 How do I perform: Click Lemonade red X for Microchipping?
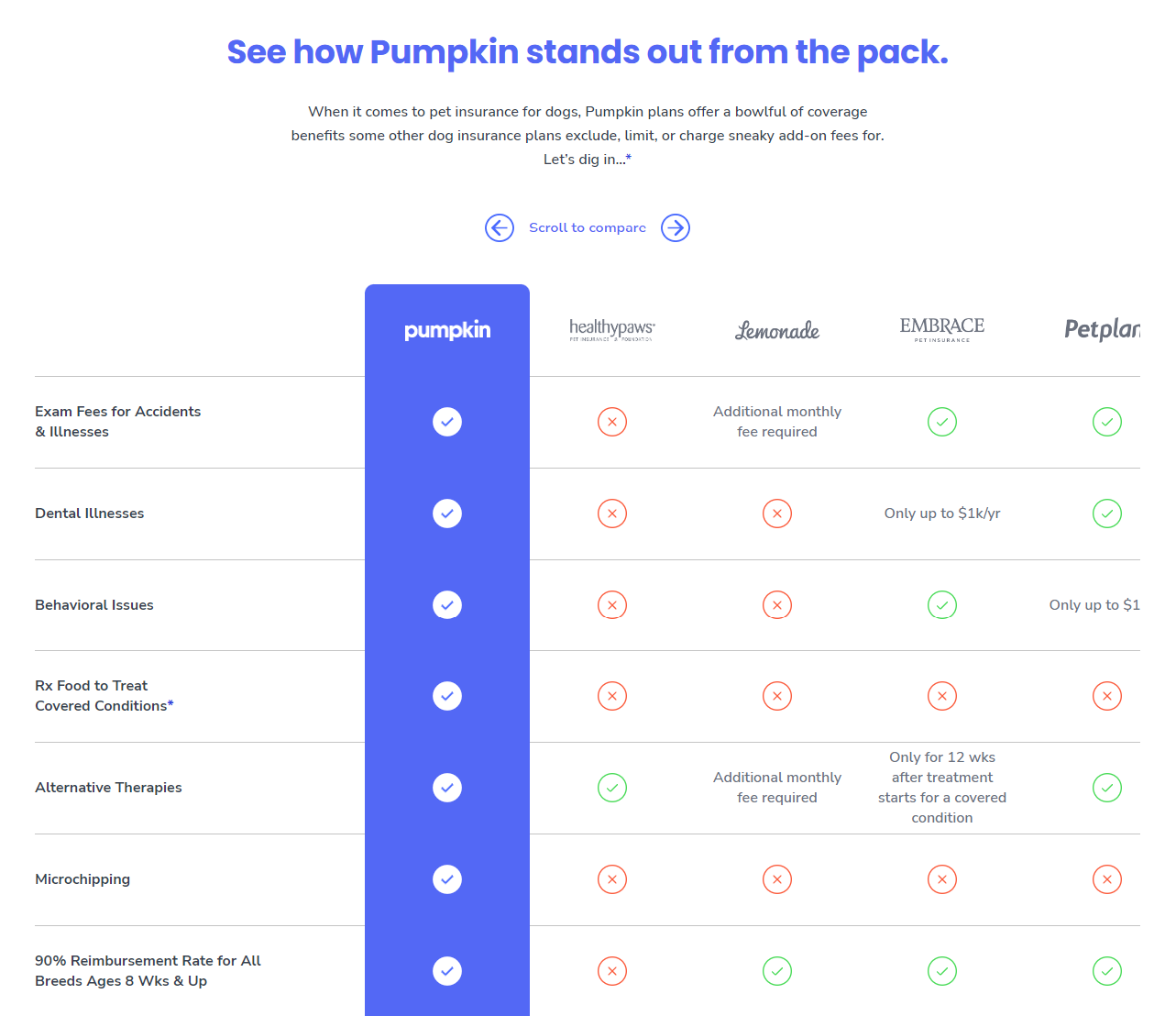(x=777, y=879)
